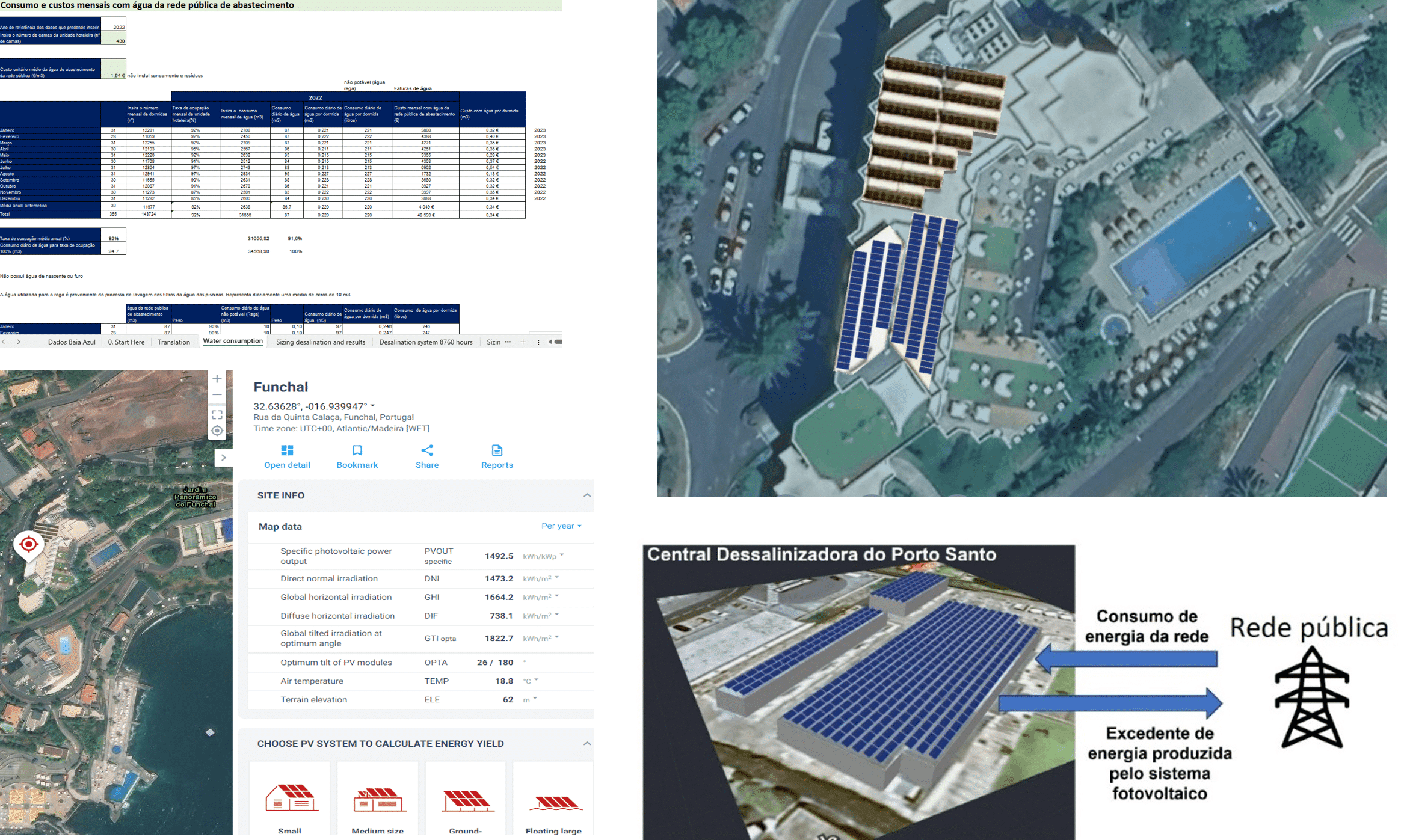Select the Small residential PV system option

pyautogui.click(x=290, y=801)
